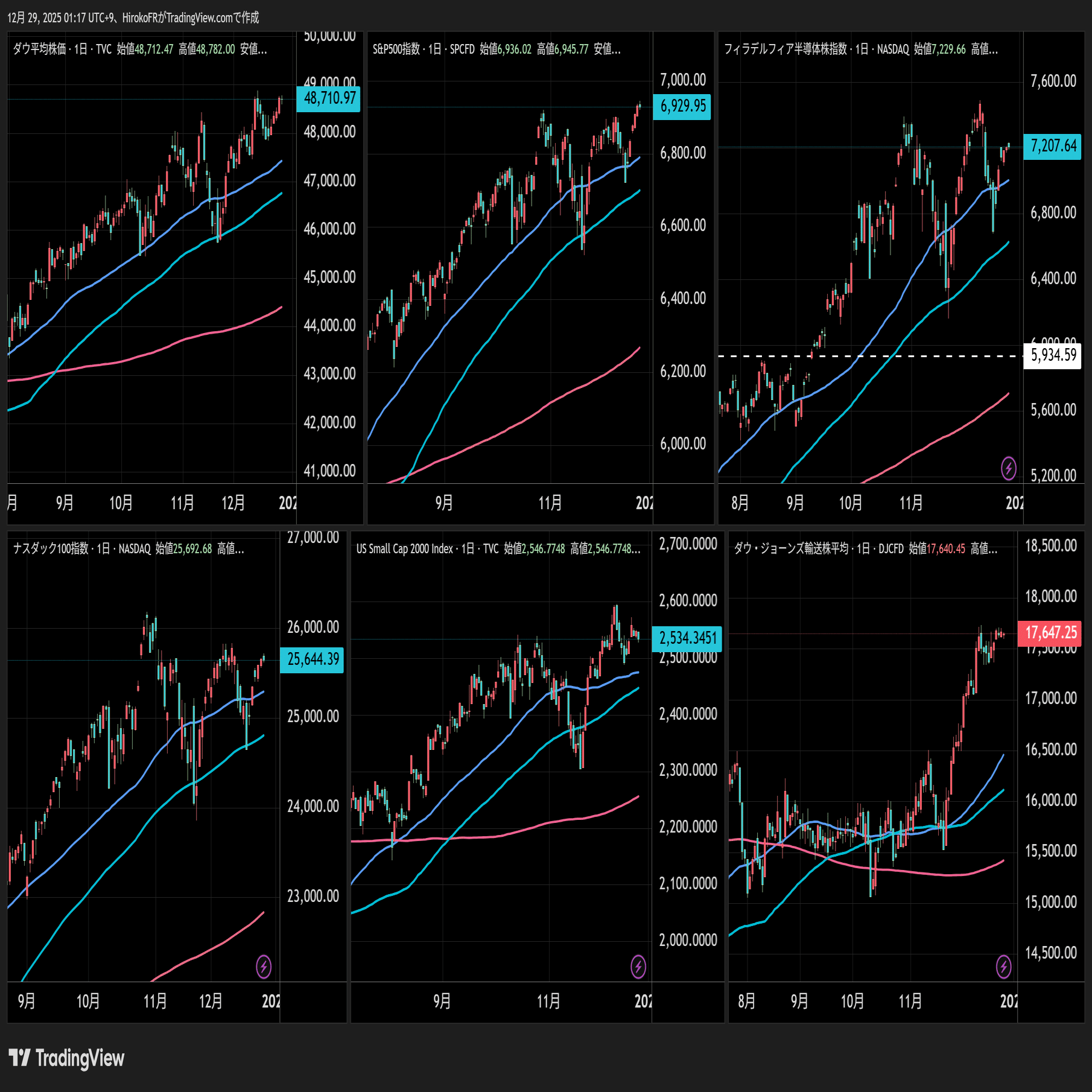Click the Small Cap price label 2,534.3451

tap(687, 638)
